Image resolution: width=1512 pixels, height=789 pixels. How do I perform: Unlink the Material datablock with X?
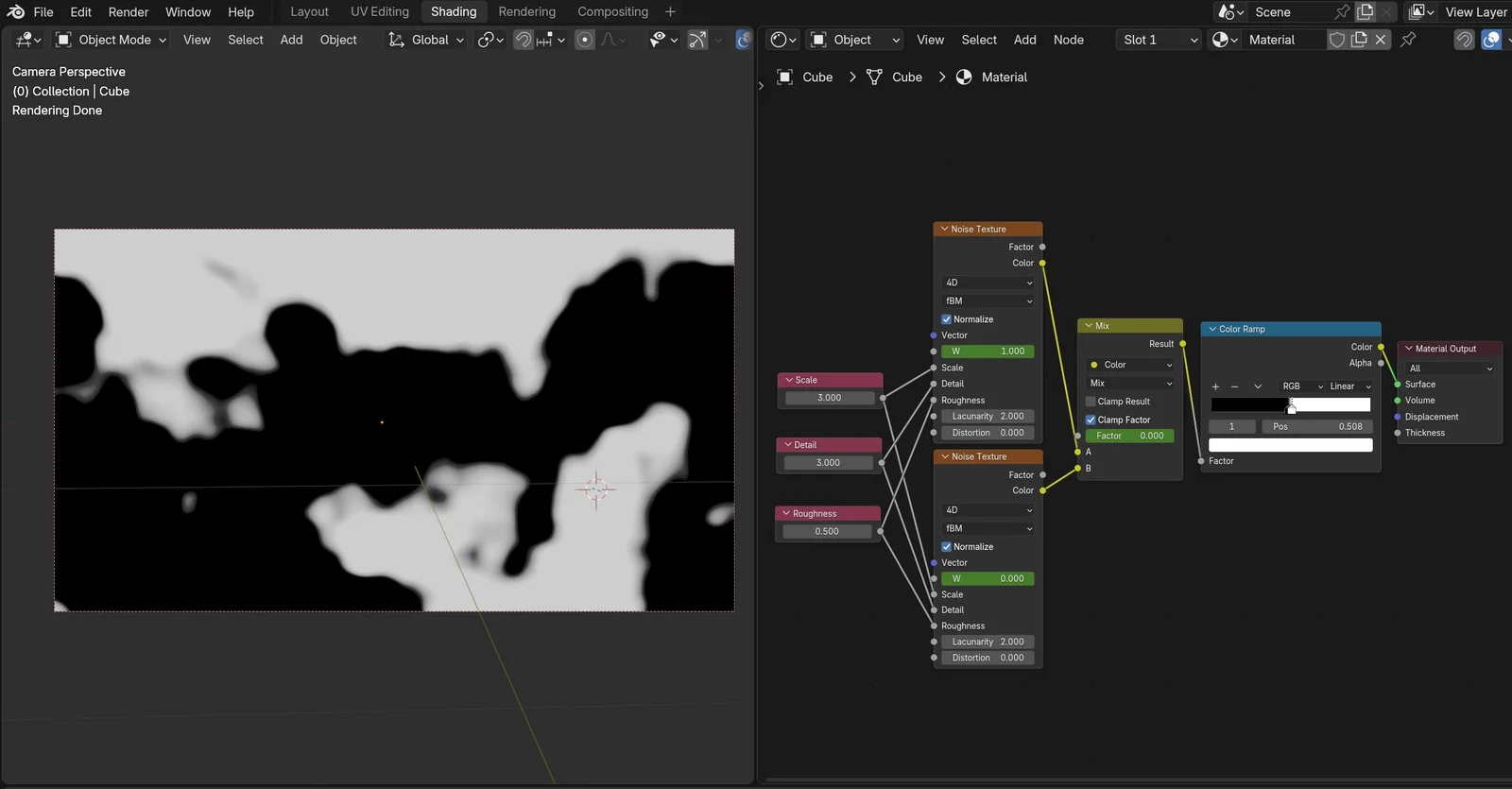pyautogui.click(x=1381, y=40)
